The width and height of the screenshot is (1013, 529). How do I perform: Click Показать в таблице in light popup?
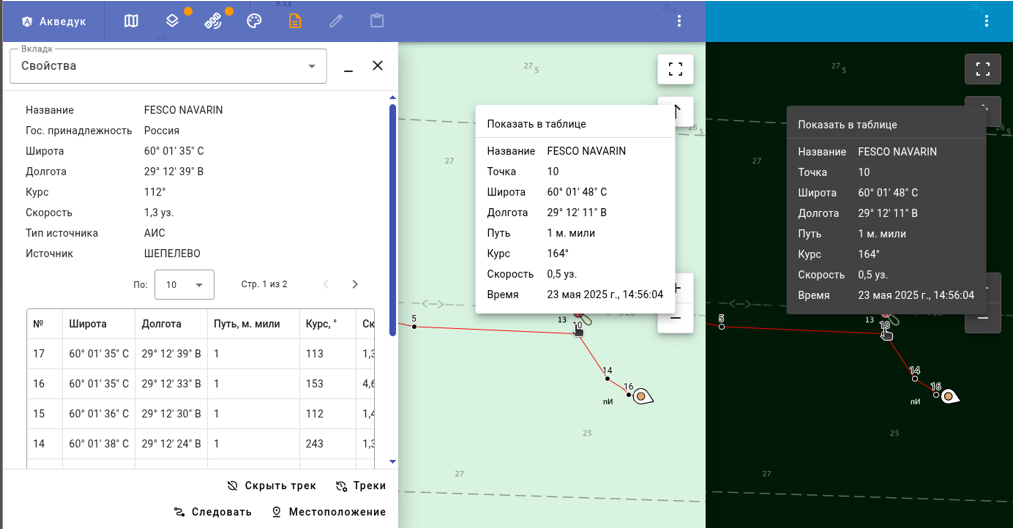tap(536, 124)
